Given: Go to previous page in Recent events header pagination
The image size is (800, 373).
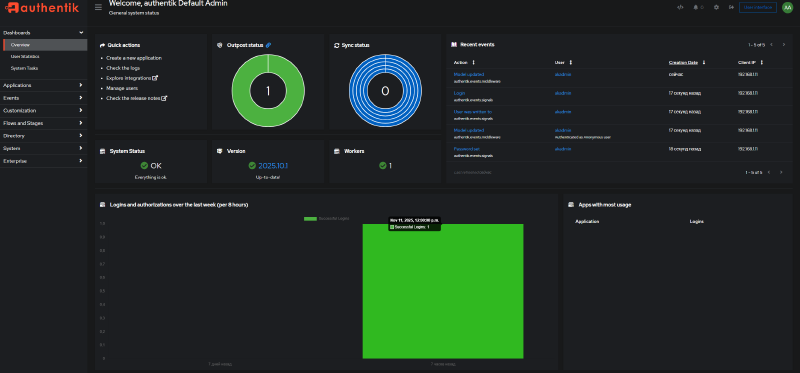Looking at the screenshot, I should tap(771, 45).
